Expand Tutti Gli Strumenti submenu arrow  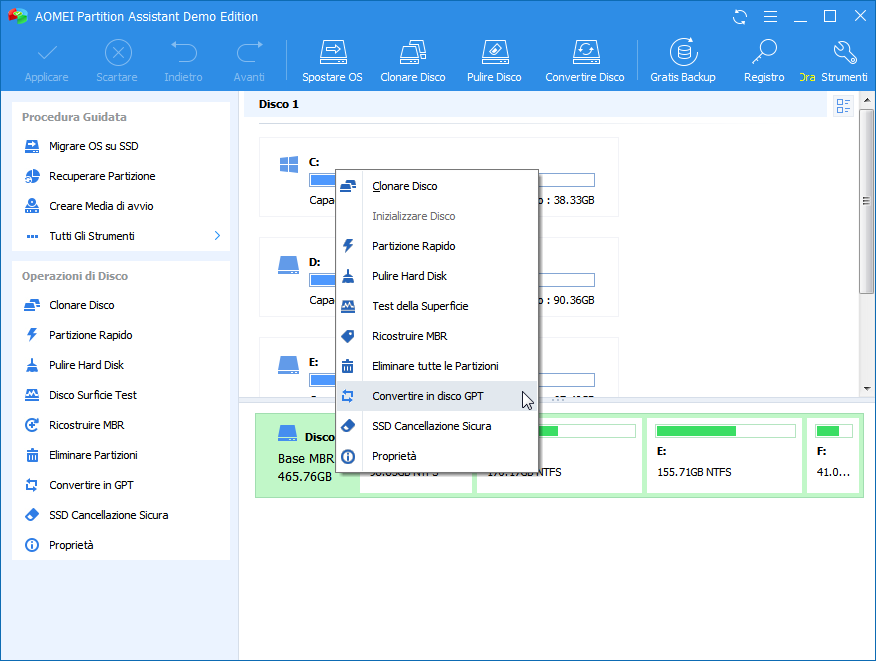(217, 236)
